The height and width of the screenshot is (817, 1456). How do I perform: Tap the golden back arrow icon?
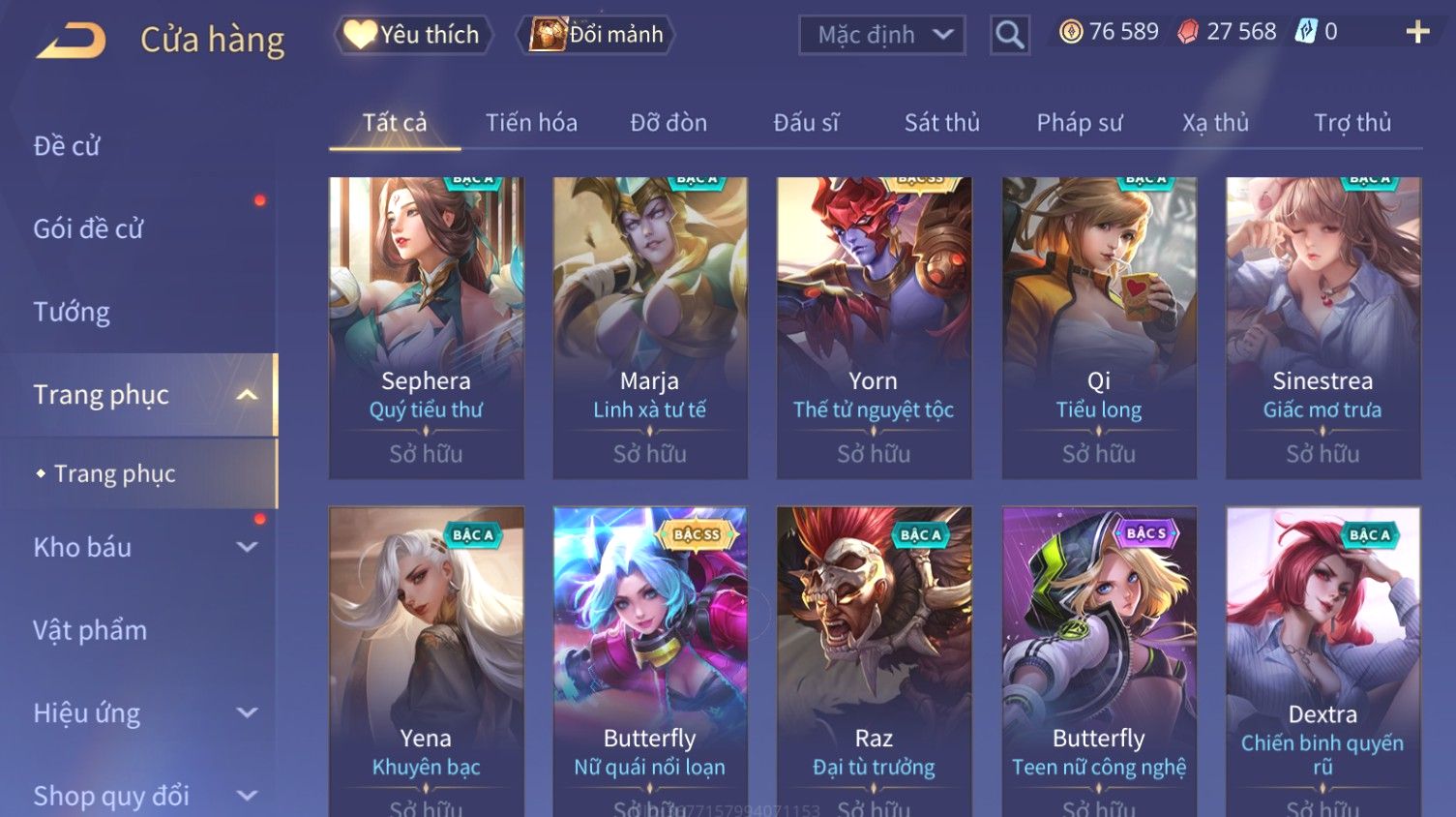pos(71,41)
